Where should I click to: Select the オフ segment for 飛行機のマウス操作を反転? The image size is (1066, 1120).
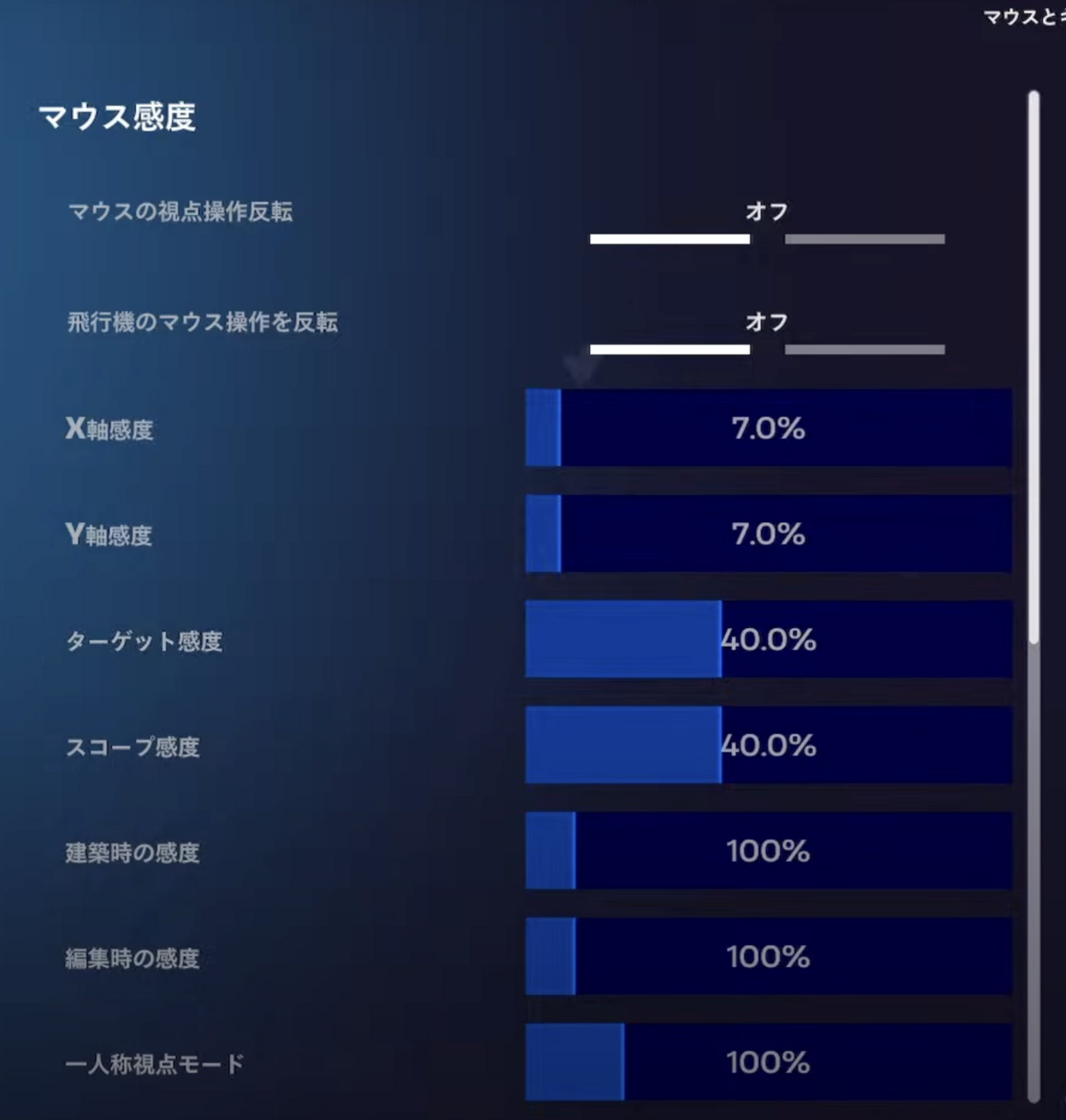coord(670,349)
